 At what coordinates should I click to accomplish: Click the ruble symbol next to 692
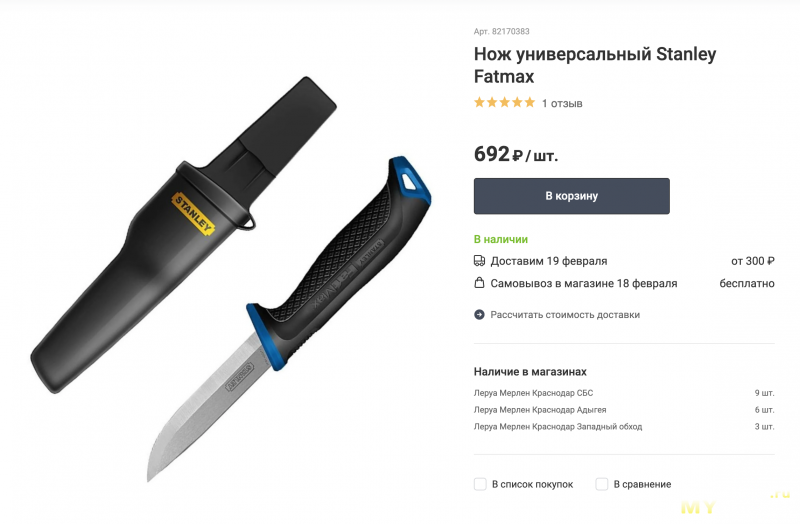pos(517,156)
